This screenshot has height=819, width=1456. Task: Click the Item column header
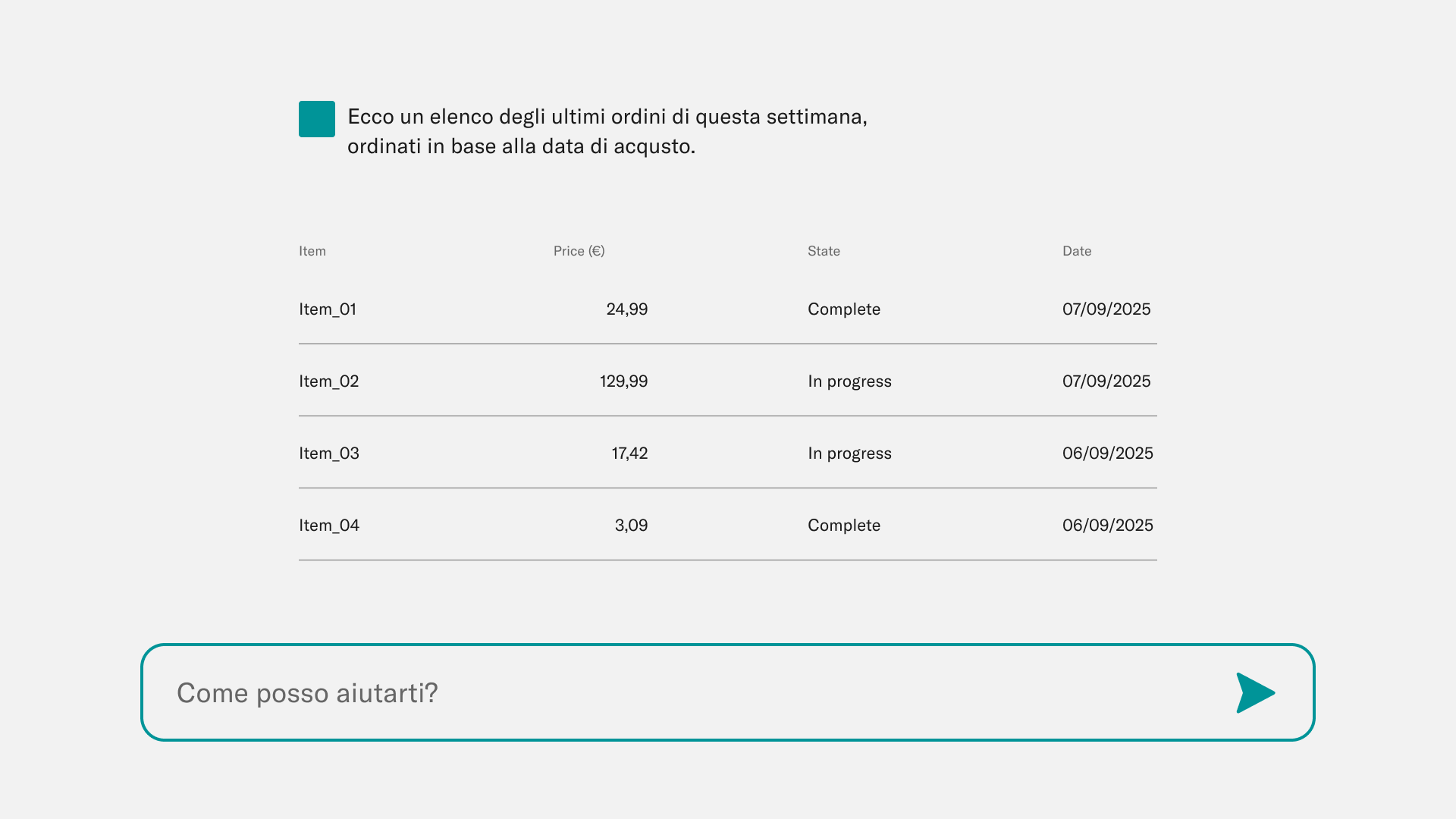coord(312,251)
